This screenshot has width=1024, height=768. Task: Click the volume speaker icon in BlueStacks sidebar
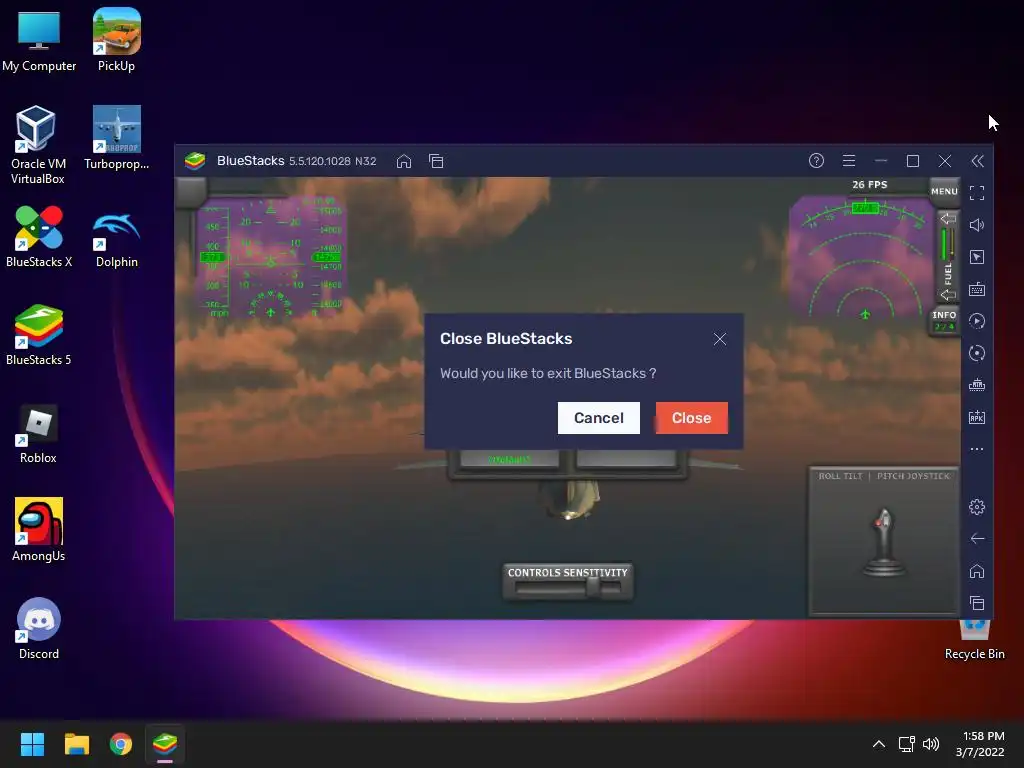coord(977,225)
